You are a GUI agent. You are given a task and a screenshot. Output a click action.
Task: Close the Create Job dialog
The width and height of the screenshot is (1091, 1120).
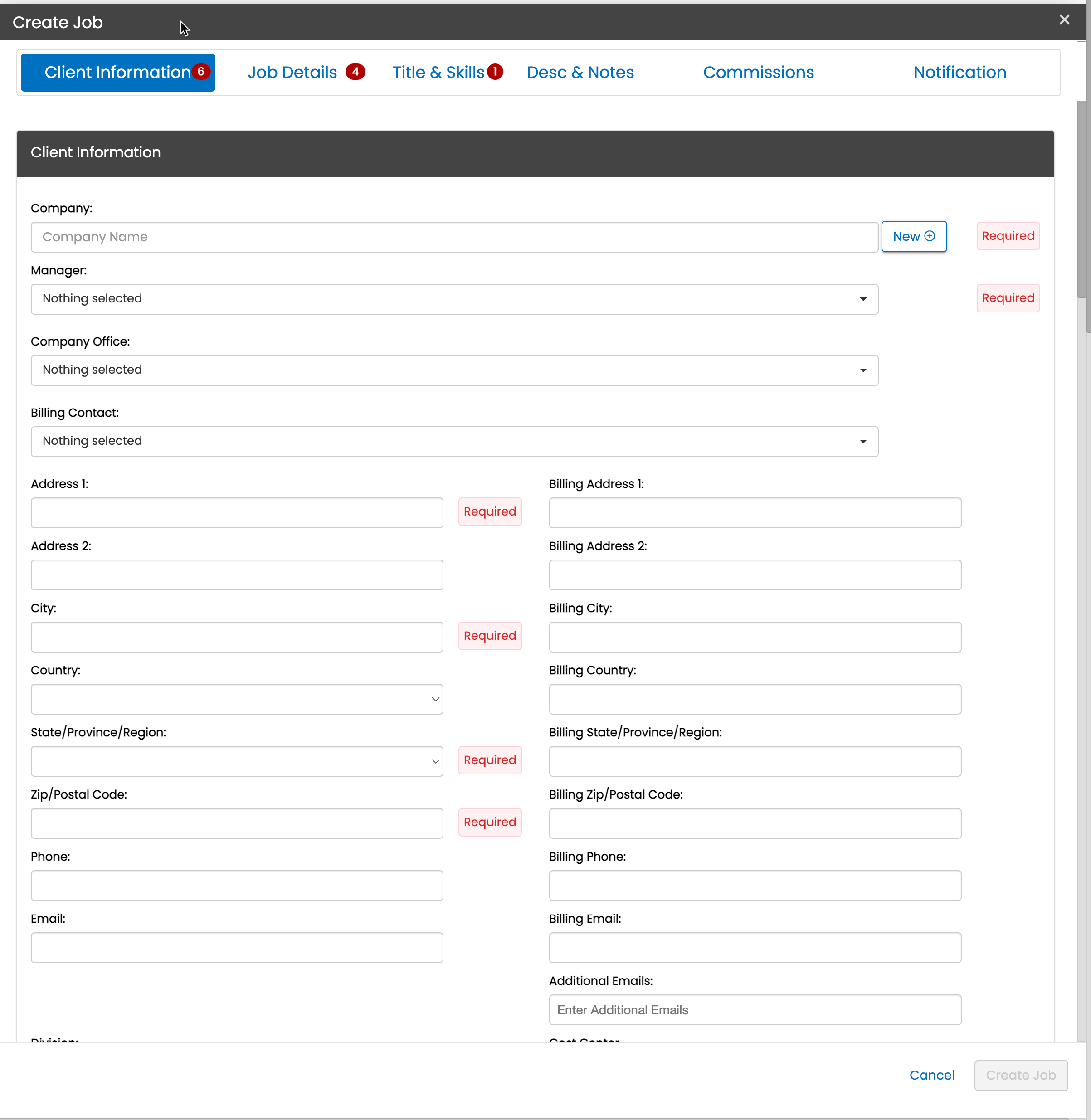1064,20
